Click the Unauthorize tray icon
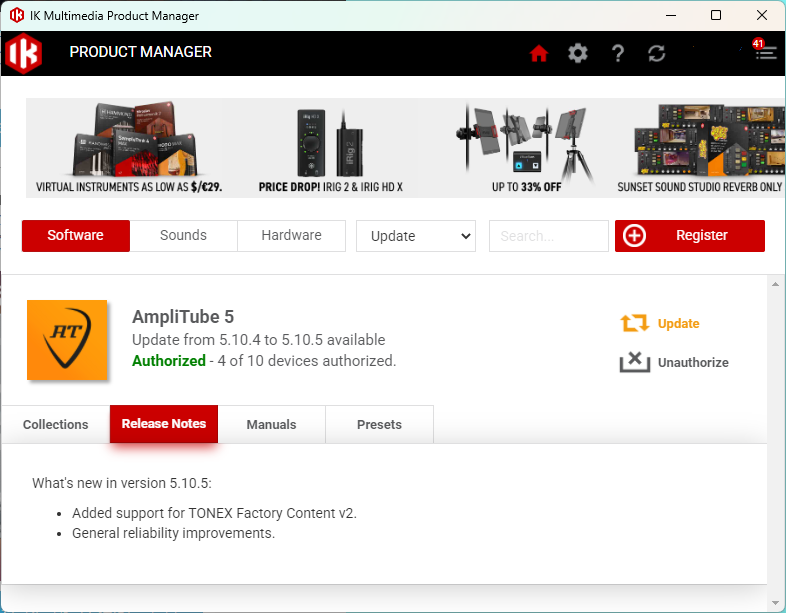Image resolution: width=786 pixels, height=613 pixels. [x=635, y=362]
